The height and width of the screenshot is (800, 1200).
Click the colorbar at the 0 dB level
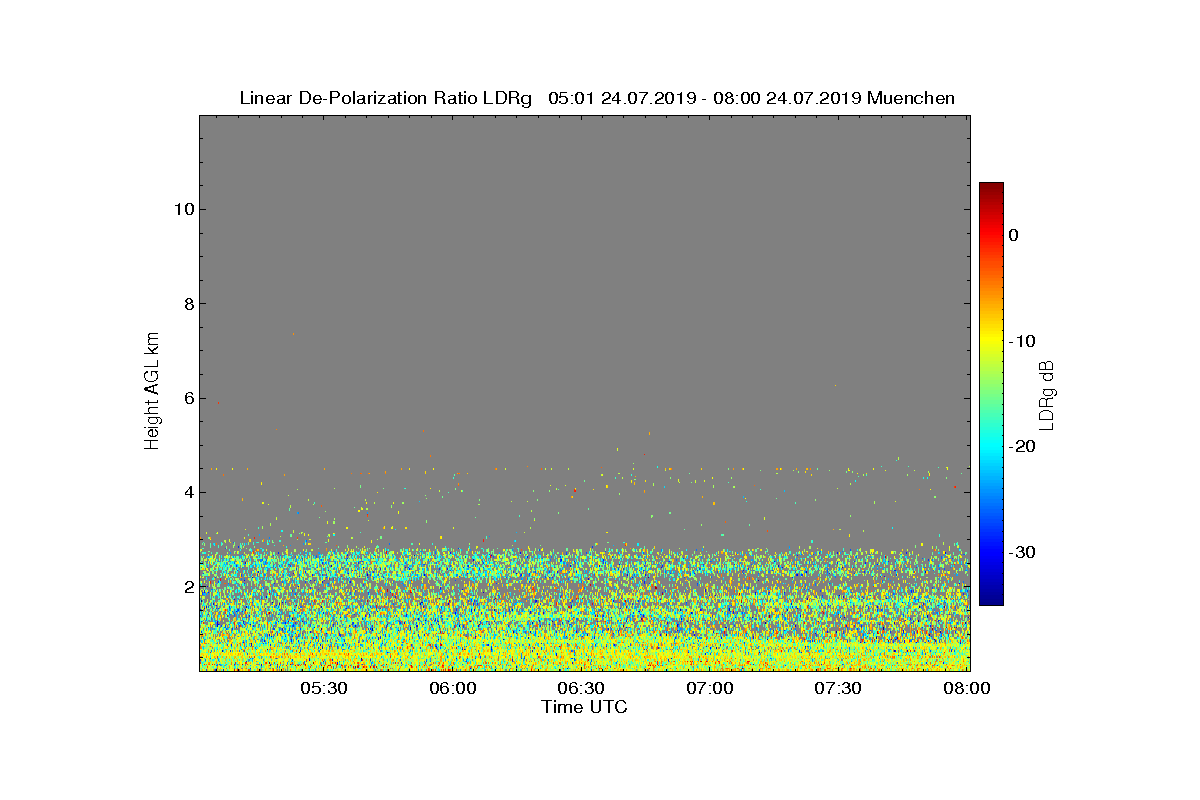coord(991,235)
